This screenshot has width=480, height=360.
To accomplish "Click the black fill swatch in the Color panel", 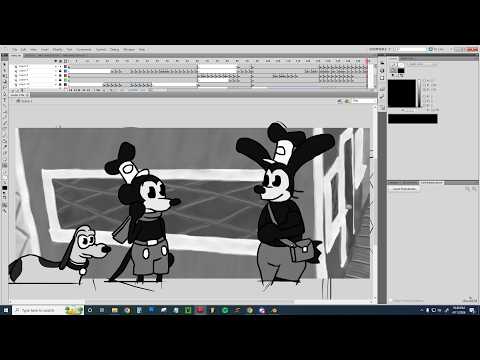I will [401, 70].
